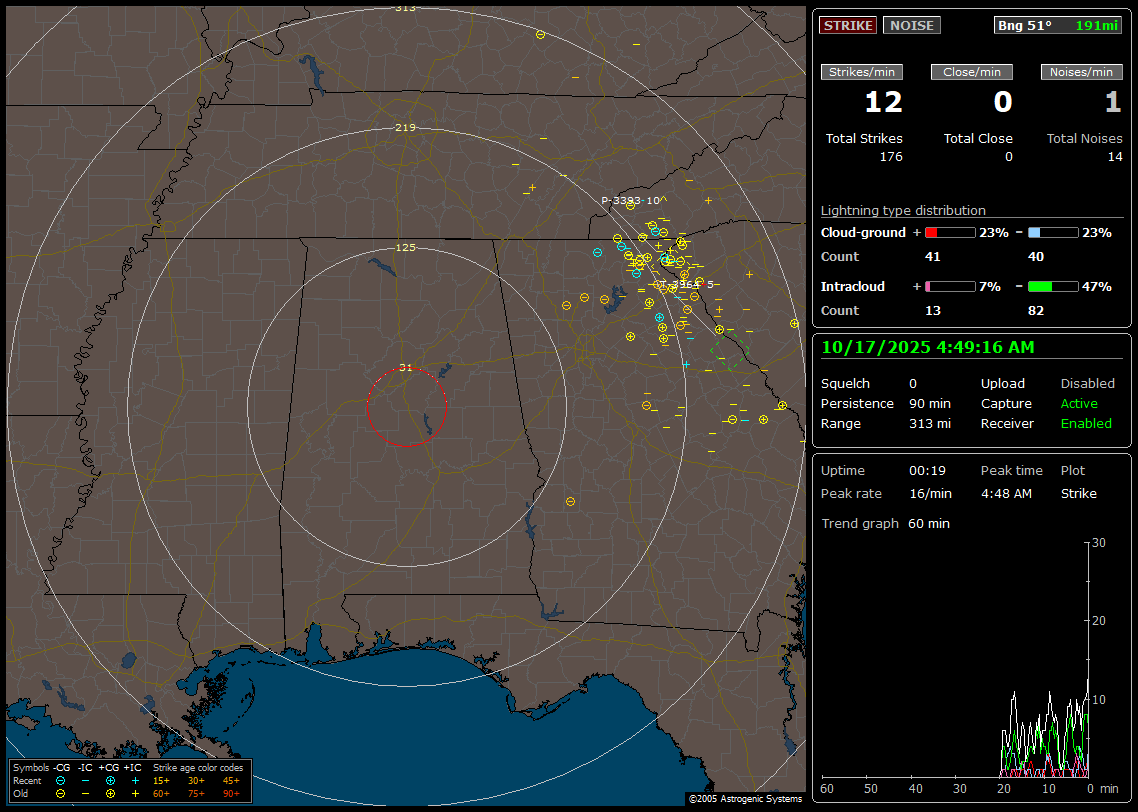Select the Close/min counter button
1138x812 pixels.
972,72
